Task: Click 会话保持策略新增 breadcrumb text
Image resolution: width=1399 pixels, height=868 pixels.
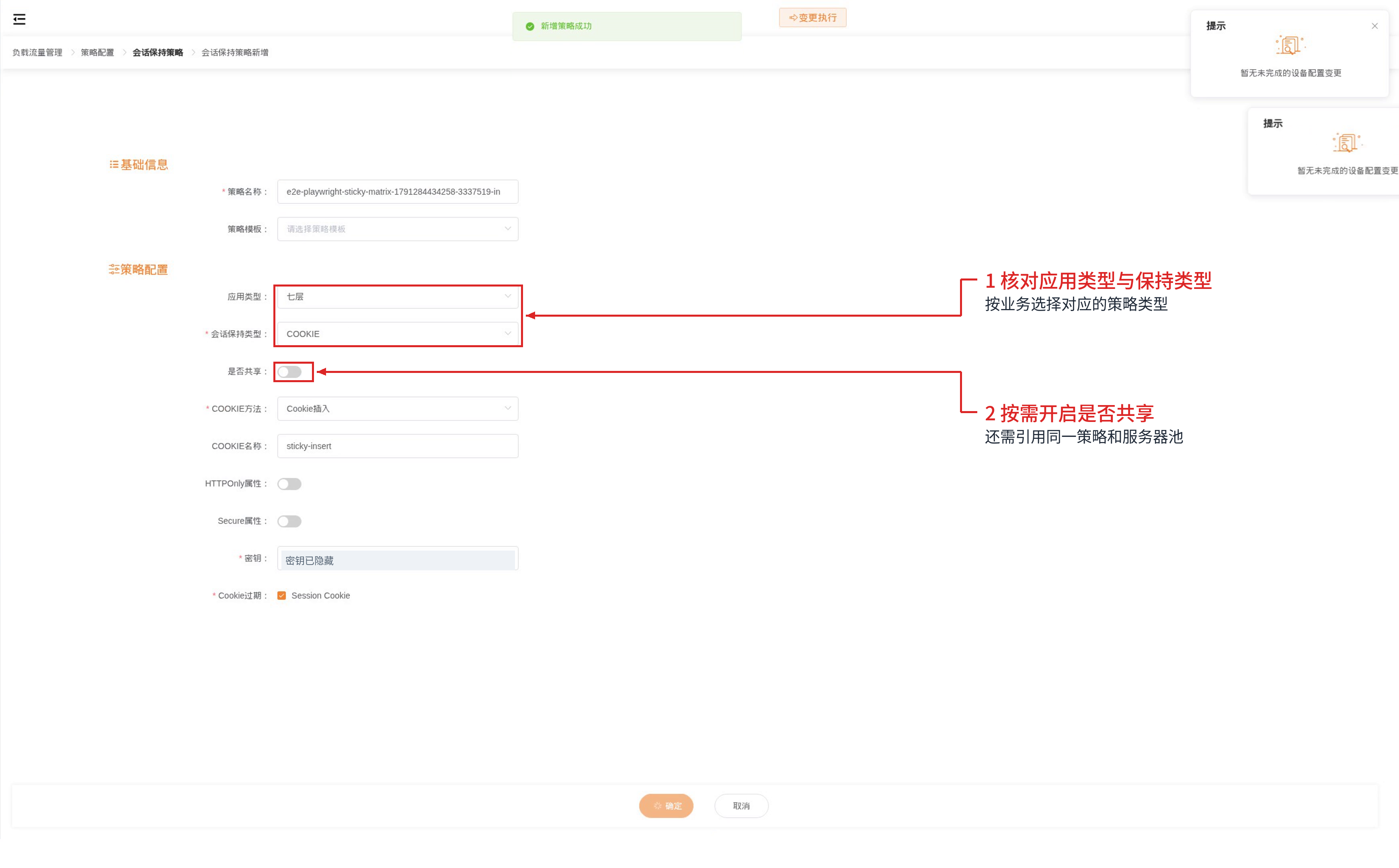Action: point(235,52)
